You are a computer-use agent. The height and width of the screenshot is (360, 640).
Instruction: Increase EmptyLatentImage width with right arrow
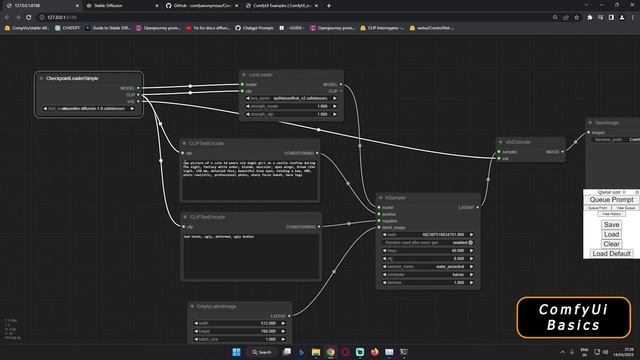click(x=283, y=323)
